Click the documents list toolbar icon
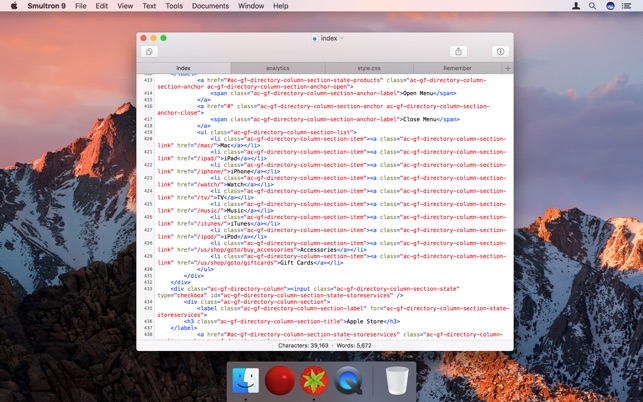643x402 pixels. click(x=149, y=52)
